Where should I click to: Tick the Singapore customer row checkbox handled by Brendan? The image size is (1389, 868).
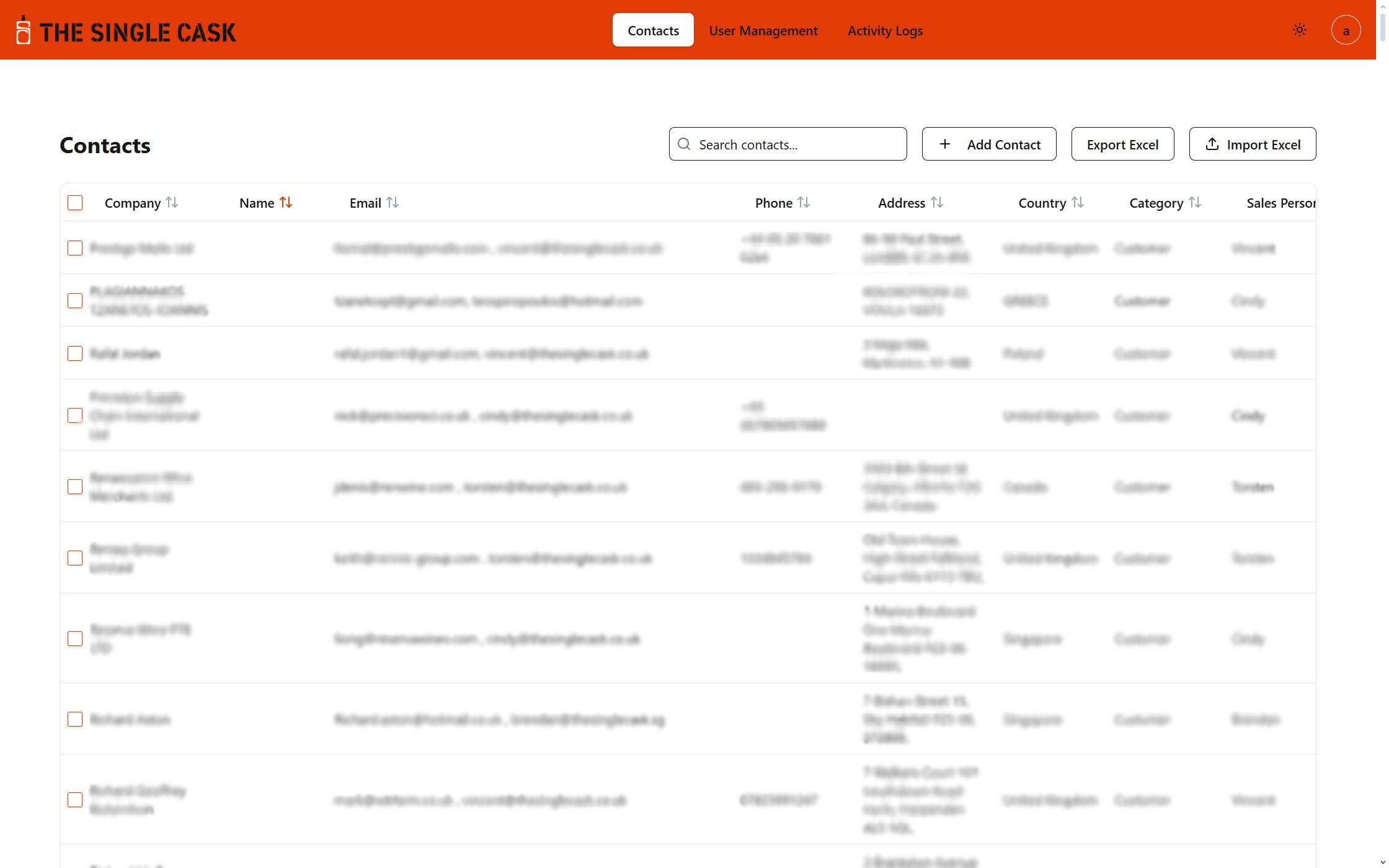(x=75, y=719)
